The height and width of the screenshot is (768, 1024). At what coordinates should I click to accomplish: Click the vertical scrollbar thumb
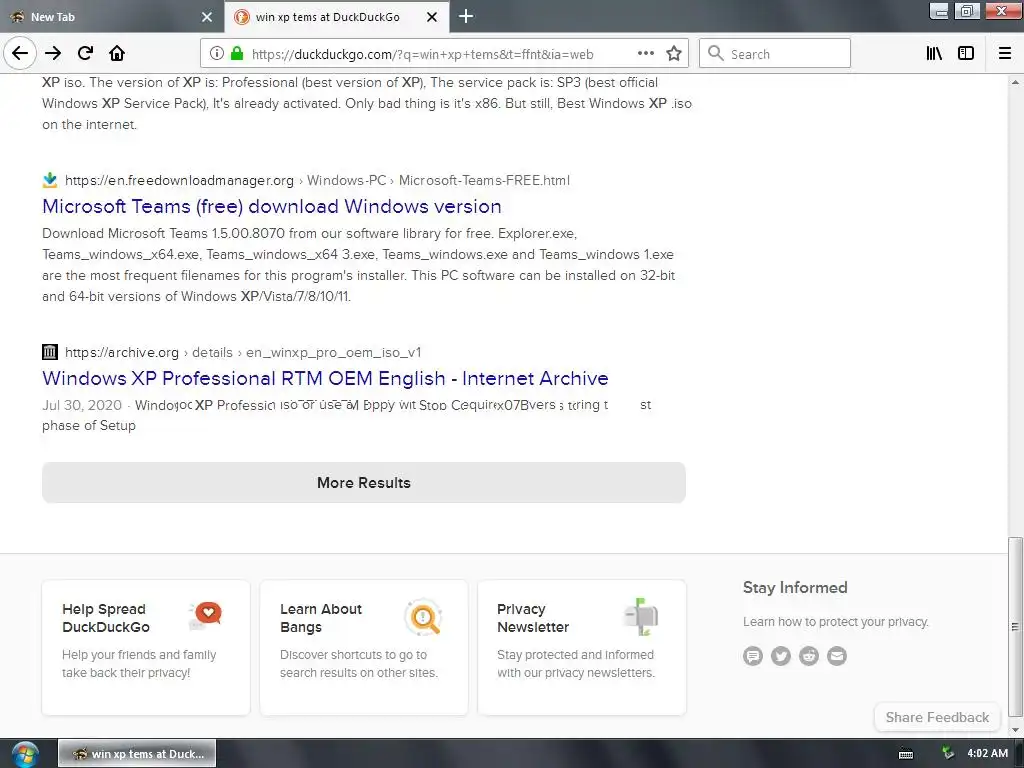[1015, 626]
